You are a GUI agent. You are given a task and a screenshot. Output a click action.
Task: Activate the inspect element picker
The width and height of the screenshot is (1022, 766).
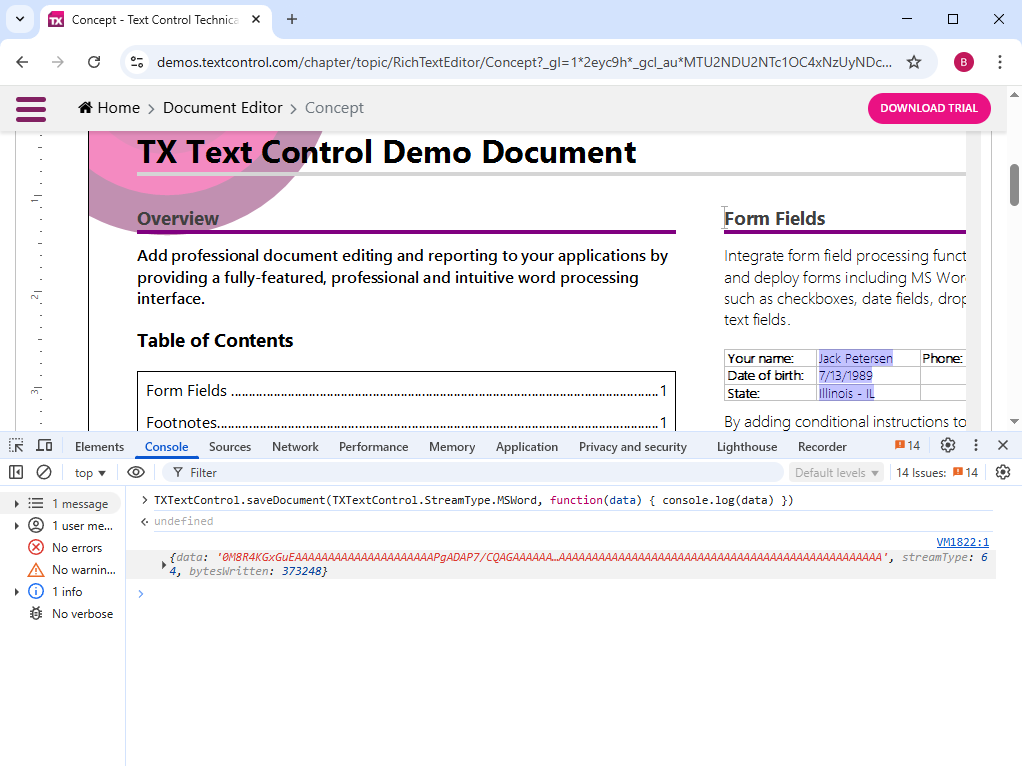16,445
